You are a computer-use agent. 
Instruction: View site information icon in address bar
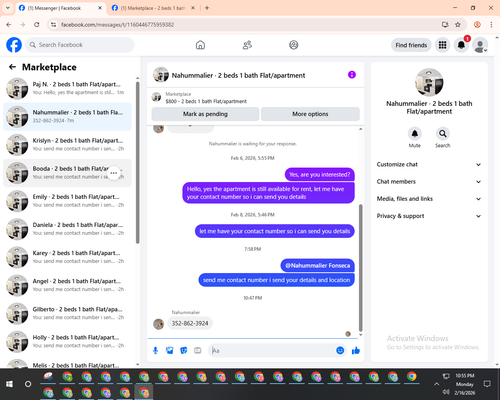(x=53, y=25)
